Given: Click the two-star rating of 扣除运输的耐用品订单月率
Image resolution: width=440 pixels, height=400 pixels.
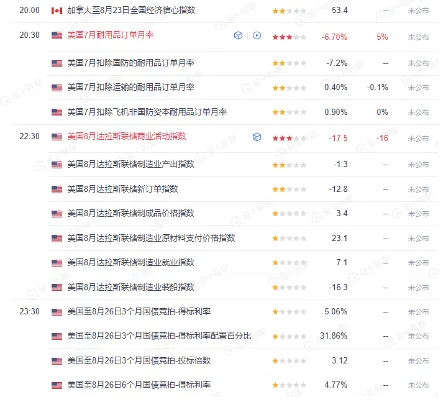Looking at the screenshot, I should pyautogui.click(x=289, y=88).
